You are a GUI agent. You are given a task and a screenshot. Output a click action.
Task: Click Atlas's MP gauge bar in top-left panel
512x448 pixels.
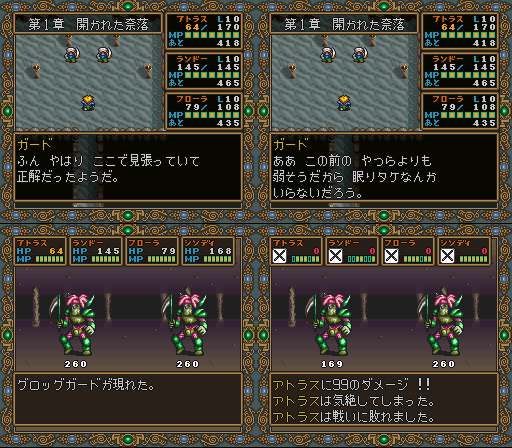coord(212,35)
